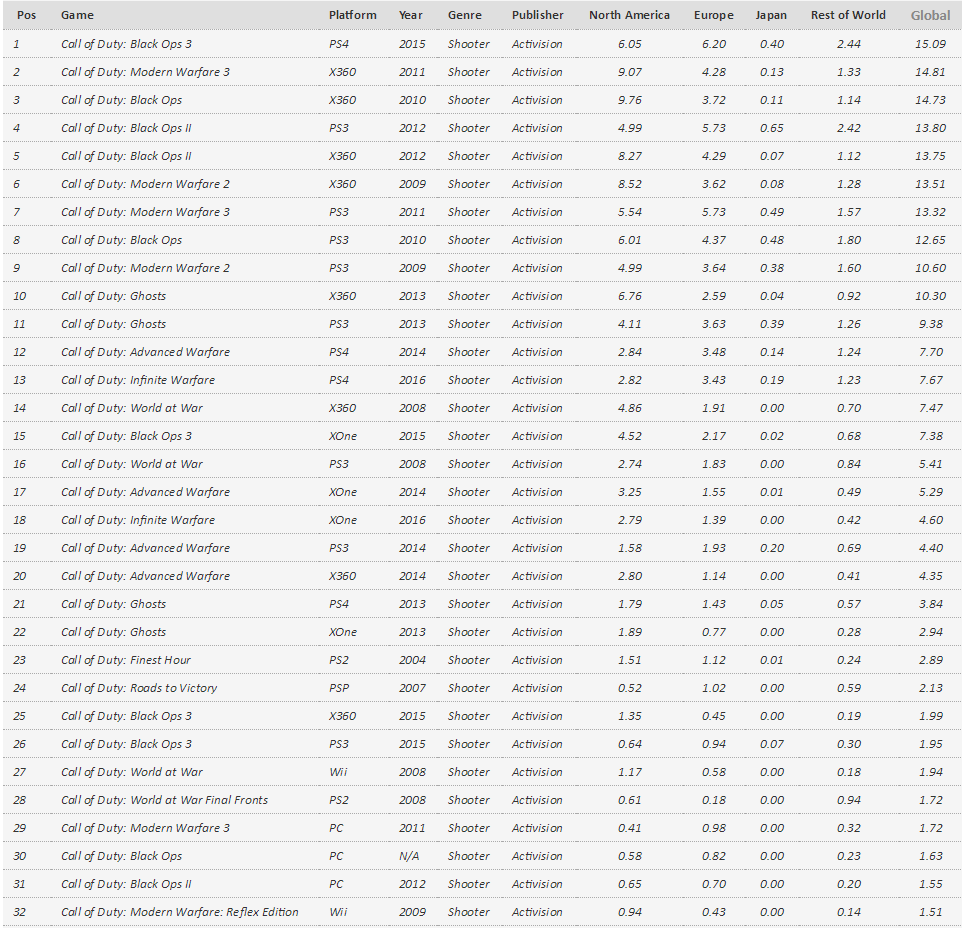Click the N/A year cell
This screenshot has width=962, height=928.
coord(409,856)
